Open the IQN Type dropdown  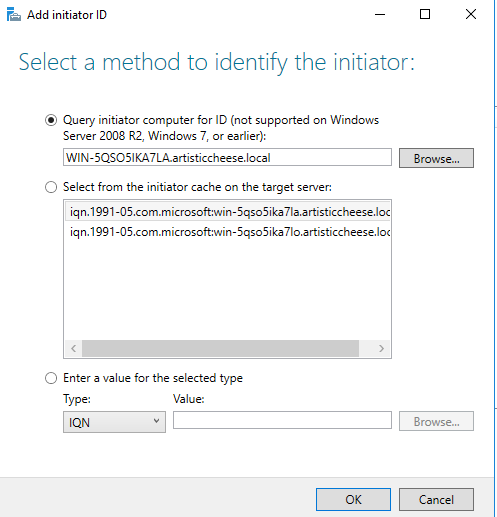[114, 422]
